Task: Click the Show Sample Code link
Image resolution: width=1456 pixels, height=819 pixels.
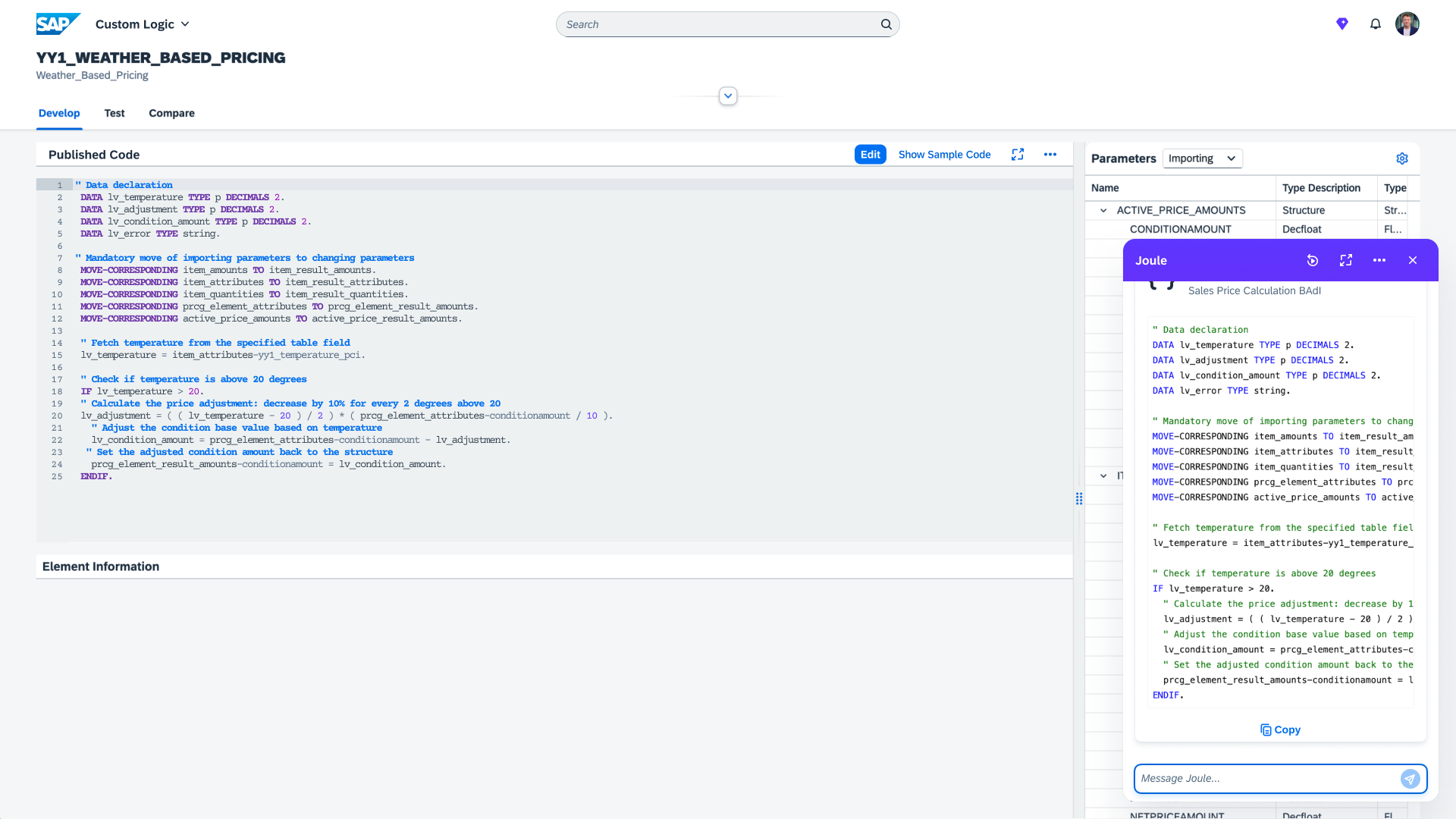Action: click(944, 155)
